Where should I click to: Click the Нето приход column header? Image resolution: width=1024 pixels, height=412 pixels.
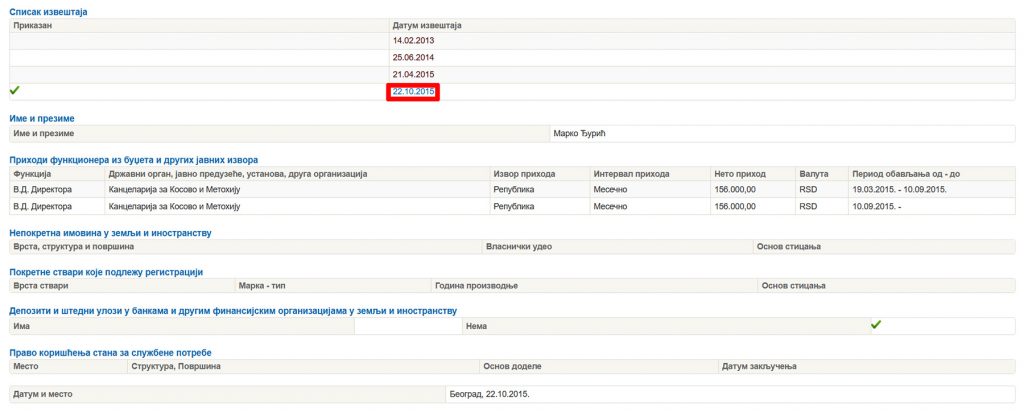[738, 174]
